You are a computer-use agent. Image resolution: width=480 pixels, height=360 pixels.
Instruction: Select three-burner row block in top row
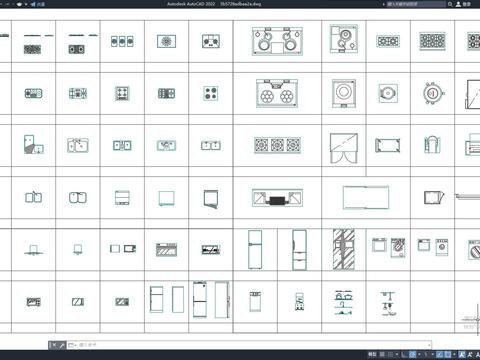click(x=122, y=41)
